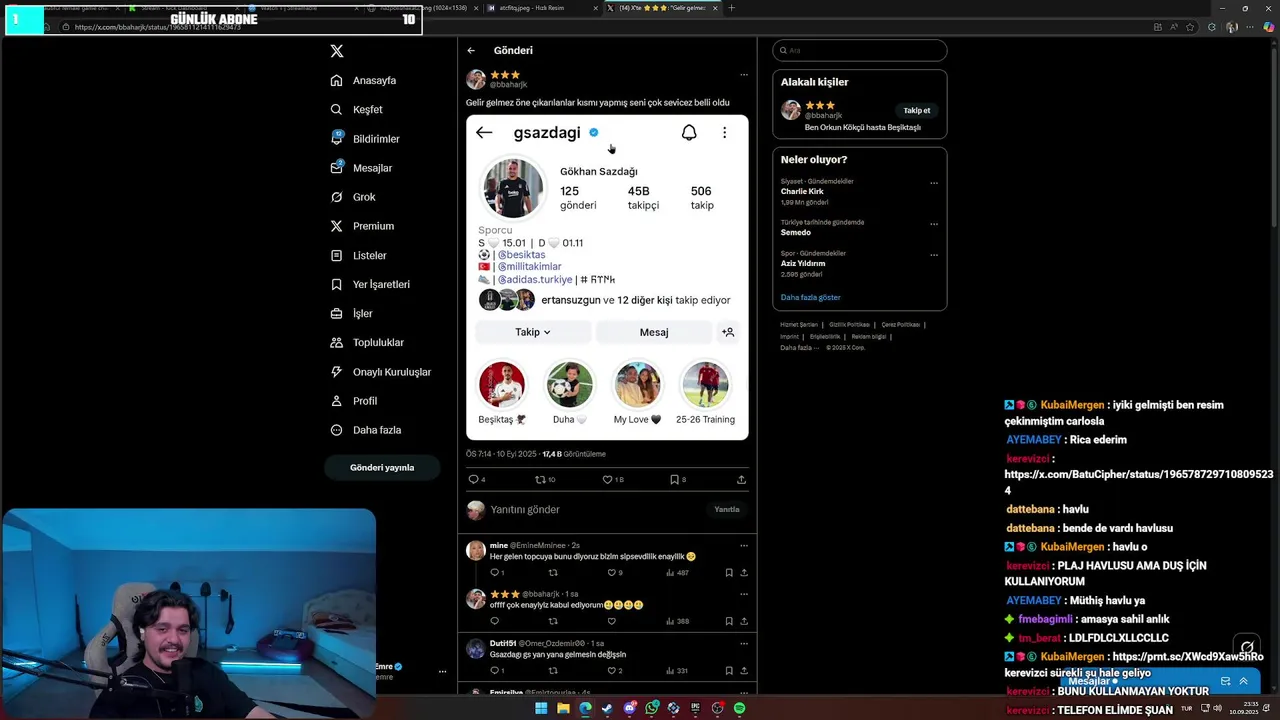This screenshot has width=1280, height=720.
Task: Open Grok from the sidebar
Action: pyautogui.click(x=353, y=197)
